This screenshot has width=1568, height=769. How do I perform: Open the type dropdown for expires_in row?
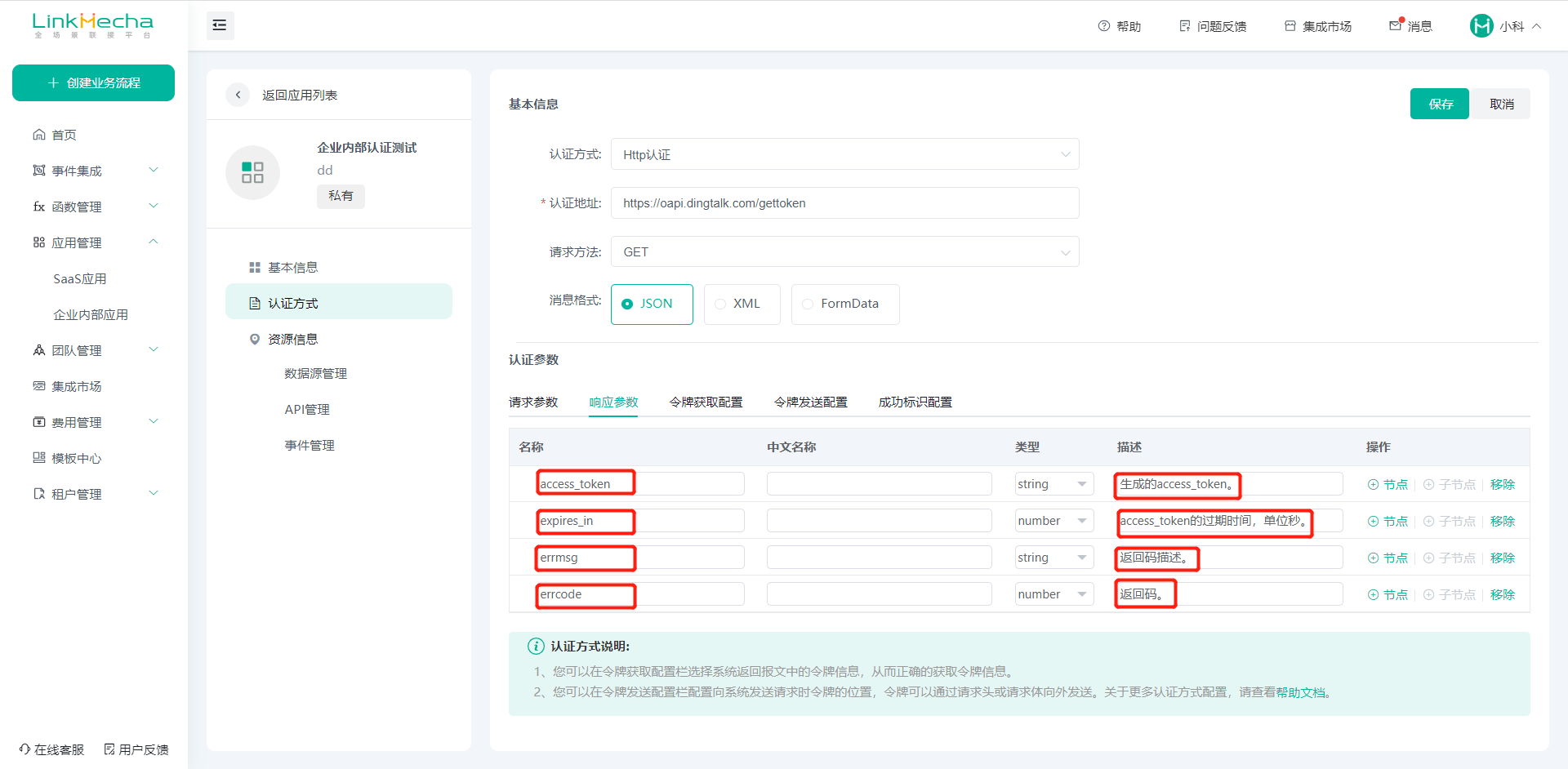[1053, 521]
